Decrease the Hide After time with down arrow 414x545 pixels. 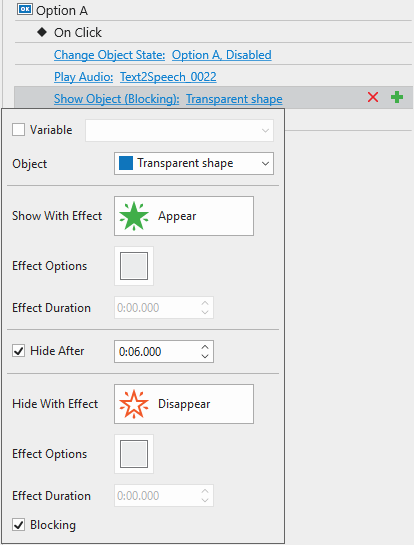[x=205, y=356]
